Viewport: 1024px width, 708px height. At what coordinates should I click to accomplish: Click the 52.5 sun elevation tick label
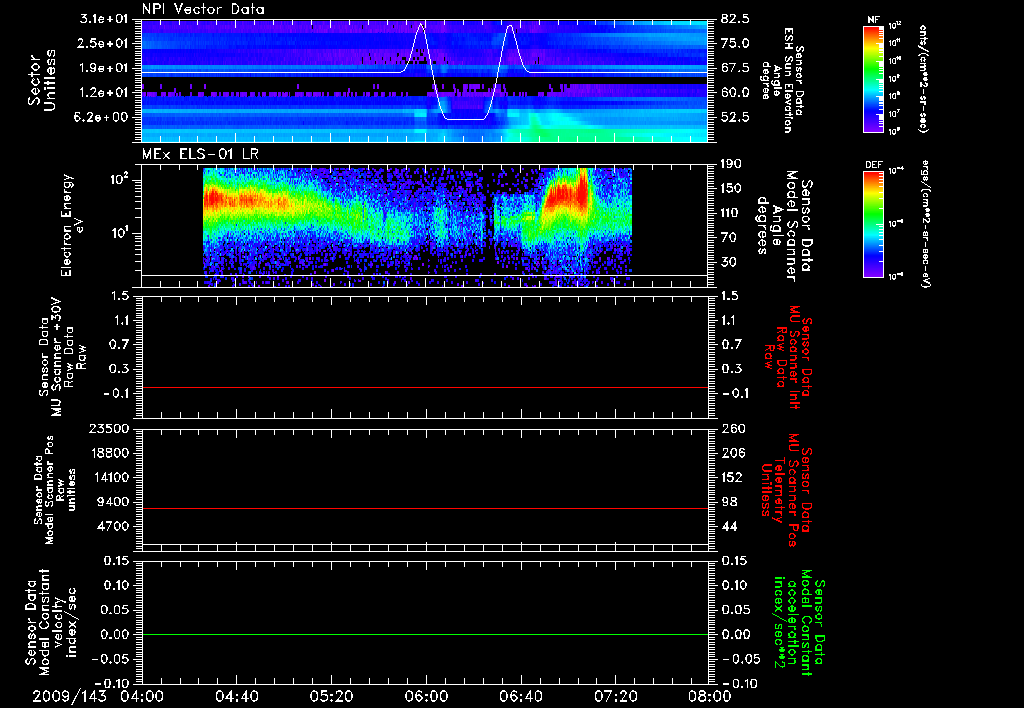pyautogui.click(x=735, y=117)
